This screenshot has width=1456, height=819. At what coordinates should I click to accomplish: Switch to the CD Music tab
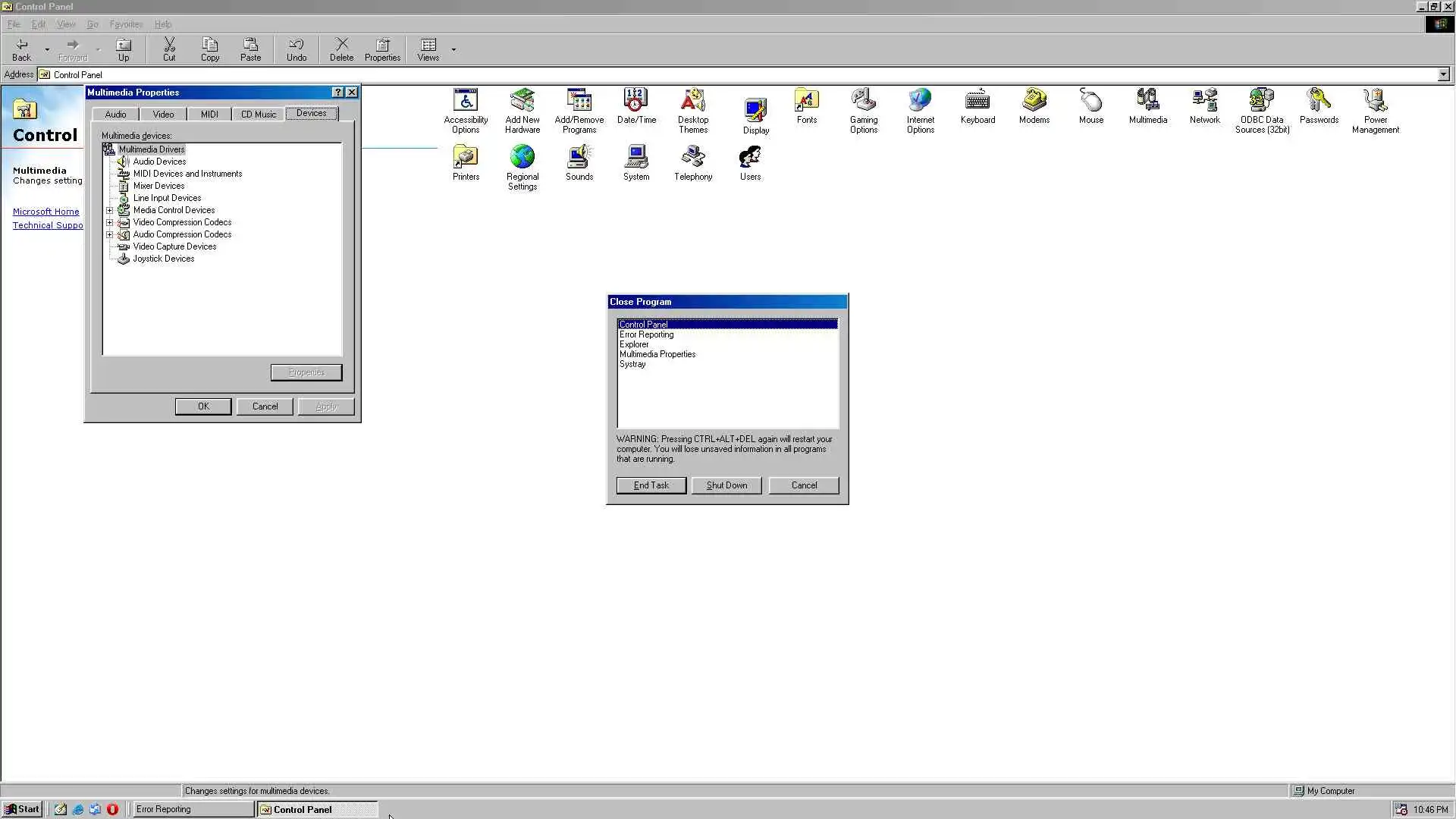pyautogui.click(x=258, y=115)
